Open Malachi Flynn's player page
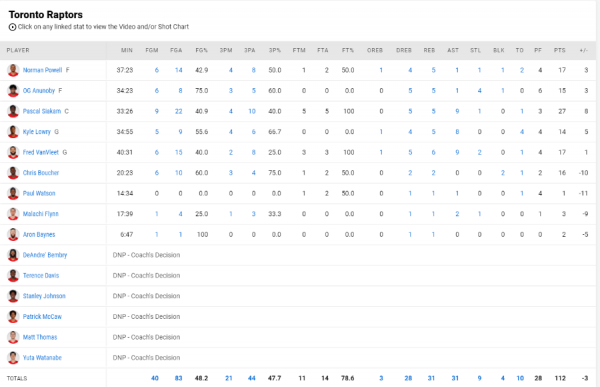 pos(41,214)
